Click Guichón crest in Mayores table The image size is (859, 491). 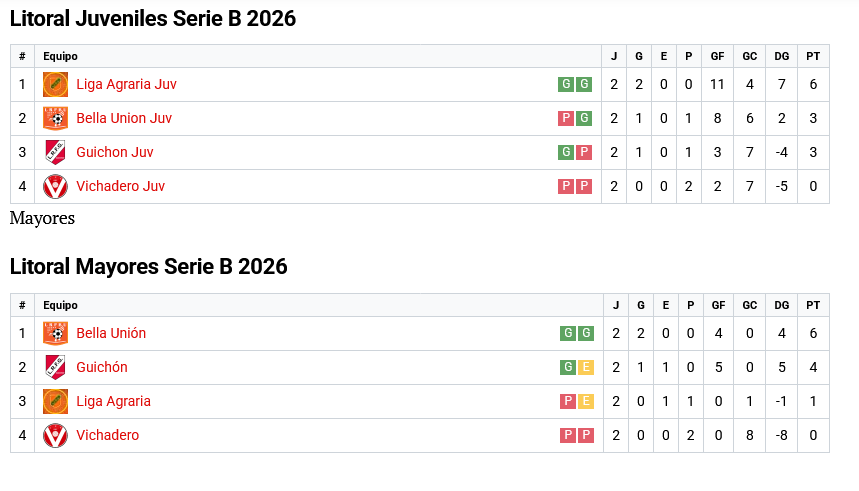coord(55,368)
